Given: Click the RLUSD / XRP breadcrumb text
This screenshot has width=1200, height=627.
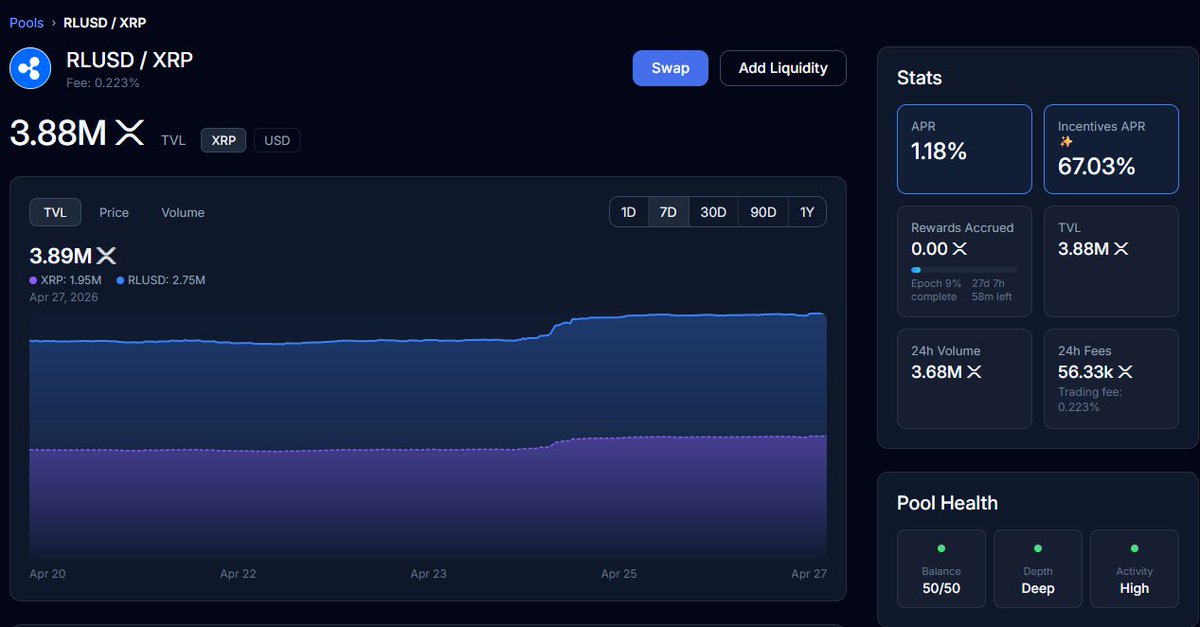Looking at the screenshot, I should pyautogui.click(x=105, y=22).
